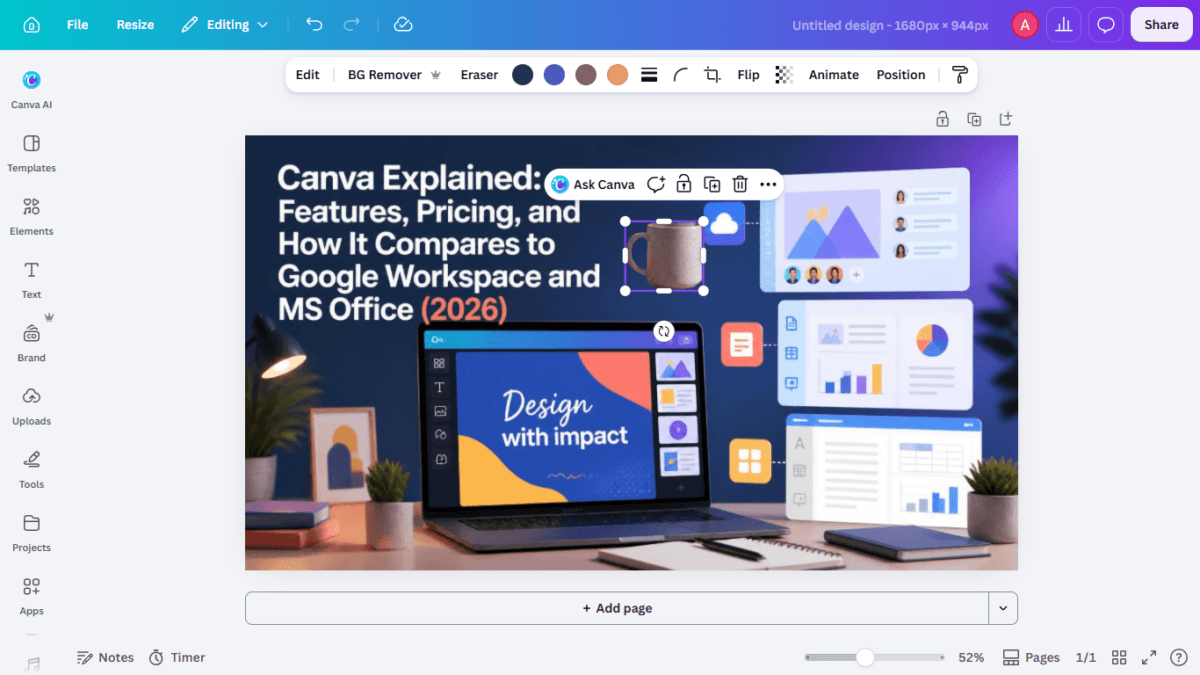Click the rotate handle below mug
This screenshot has height=675, width=1200.
coord(664,331)
